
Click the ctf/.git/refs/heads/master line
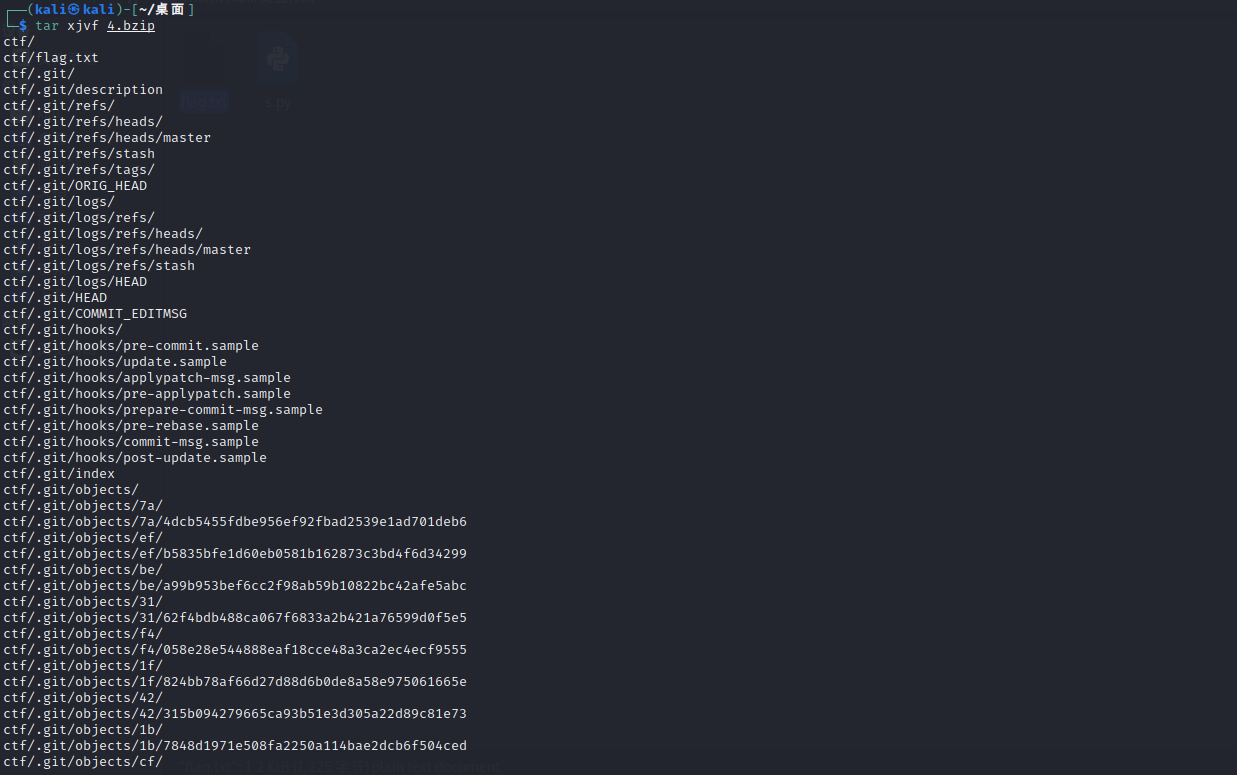[107, 138]
